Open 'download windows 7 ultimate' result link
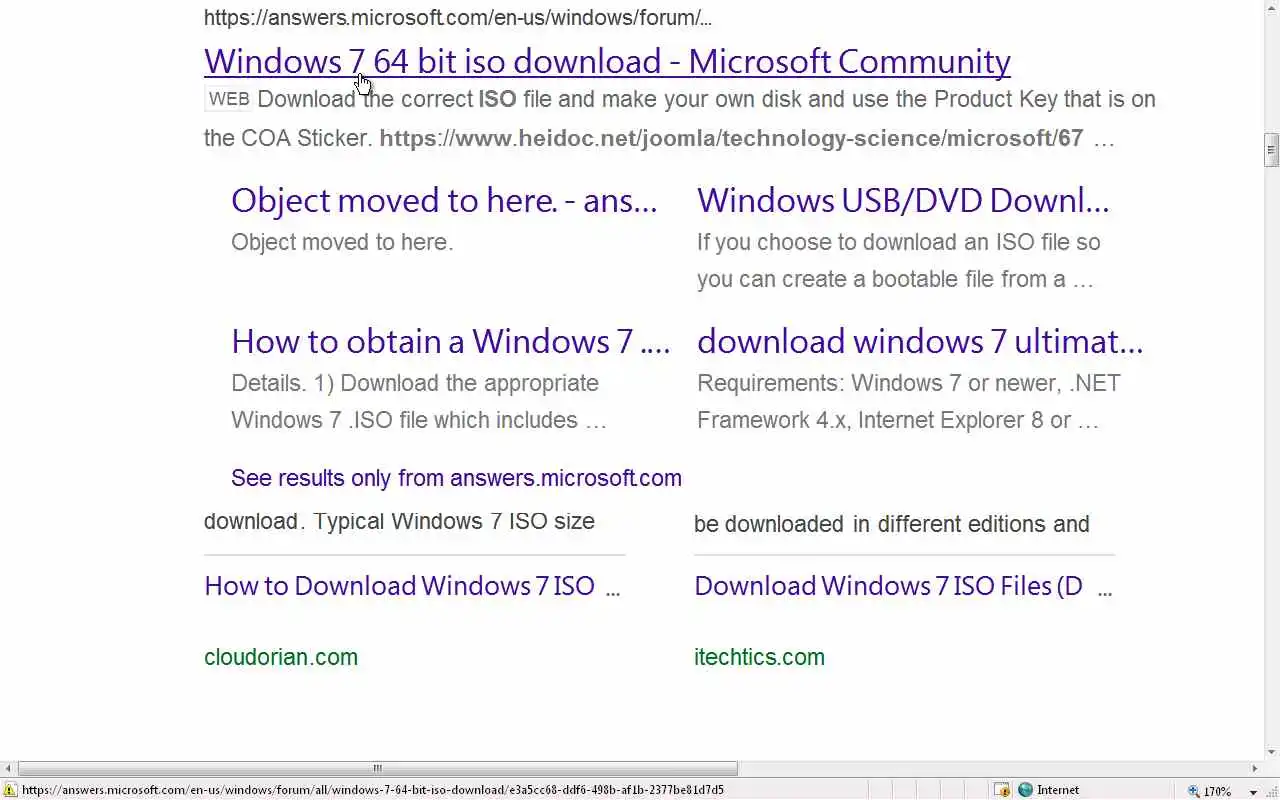 (920, 341)
